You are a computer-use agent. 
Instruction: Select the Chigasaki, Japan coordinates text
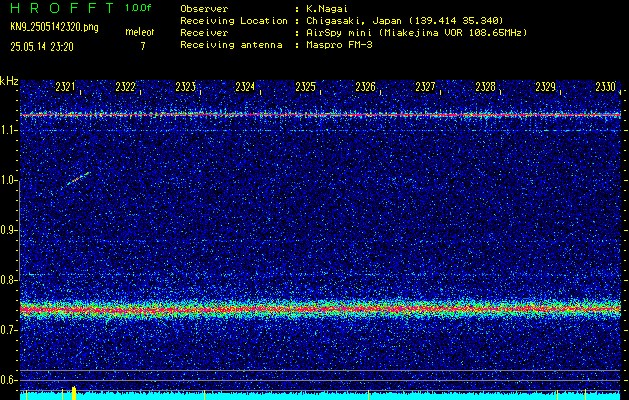405,20
